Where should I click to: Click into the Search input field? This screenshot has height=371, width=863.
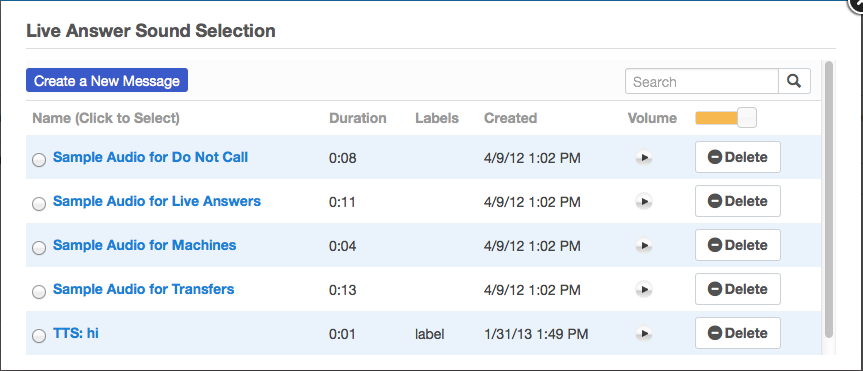point(702,81)
